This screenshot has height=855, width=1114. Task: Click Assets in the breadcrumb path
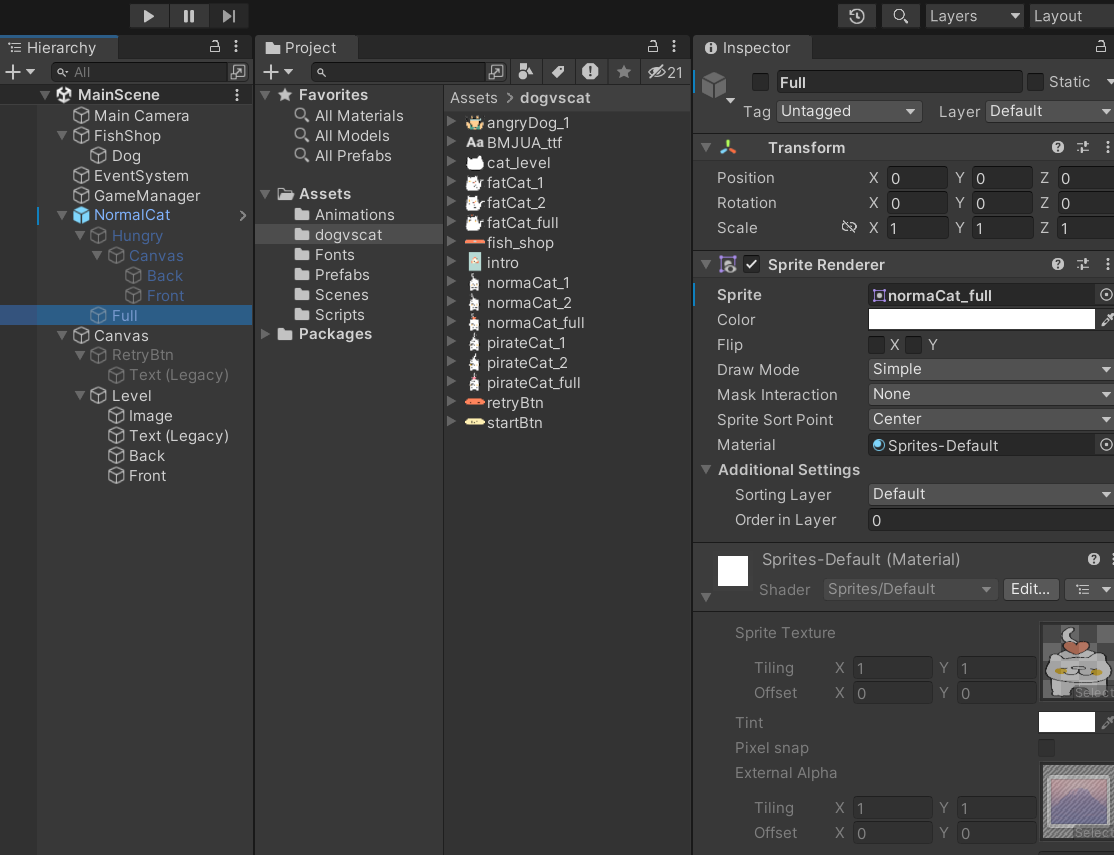pyautogui.click(x=474, y=98)
